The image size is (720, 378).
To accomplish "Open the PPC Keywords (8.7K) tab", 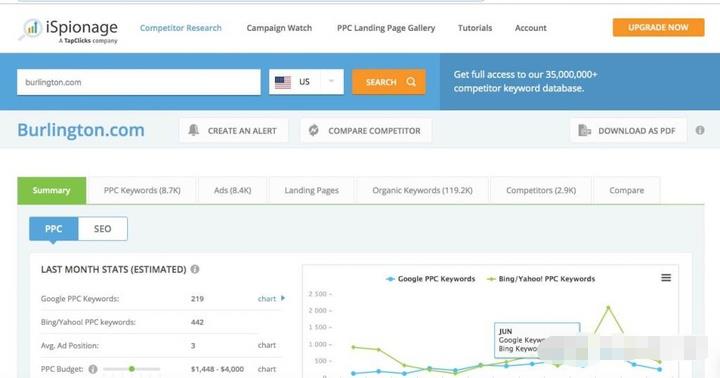I will pos(142,190).
